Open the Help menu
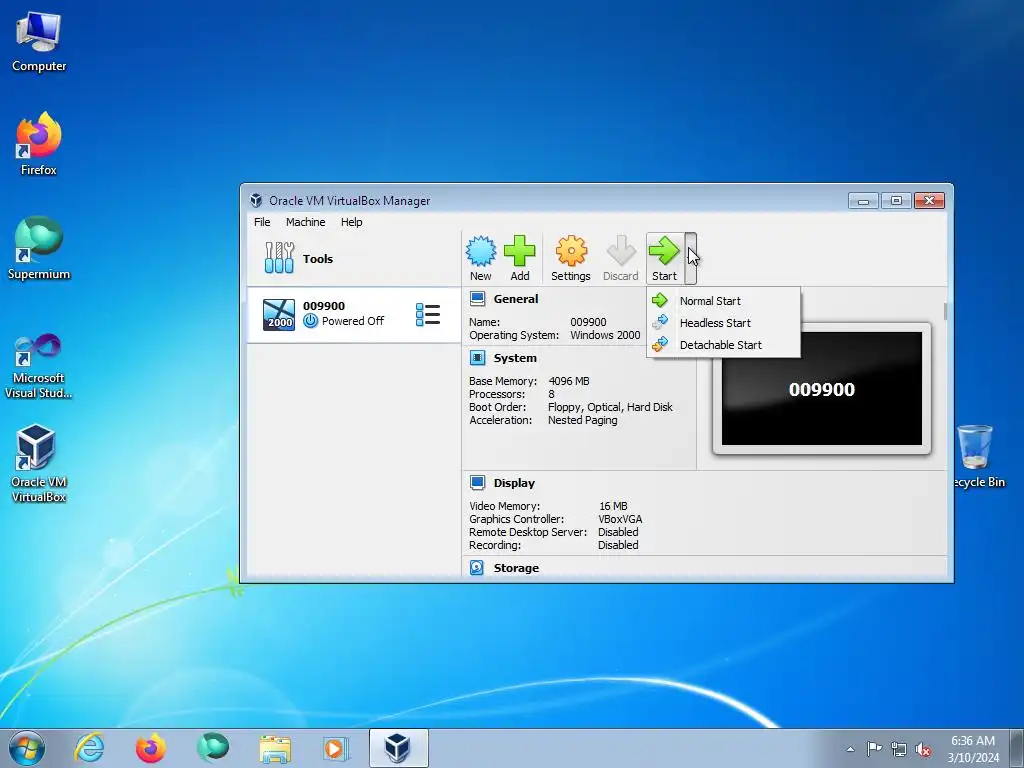The width and height of the screenshot is (1024, 768). pyautogui.click(x=351, y=222)
